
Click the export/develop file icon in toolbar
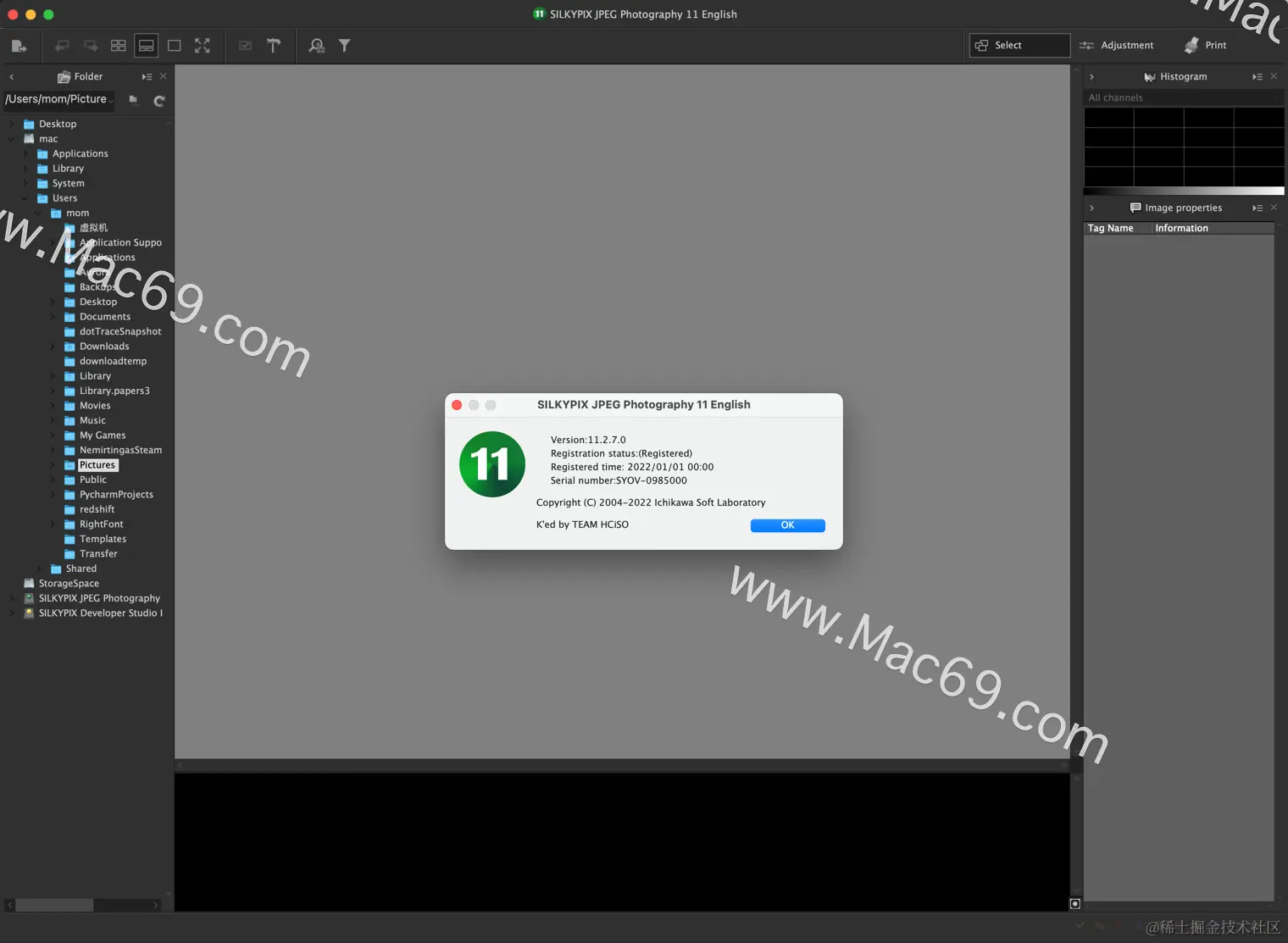coord(19,46)
